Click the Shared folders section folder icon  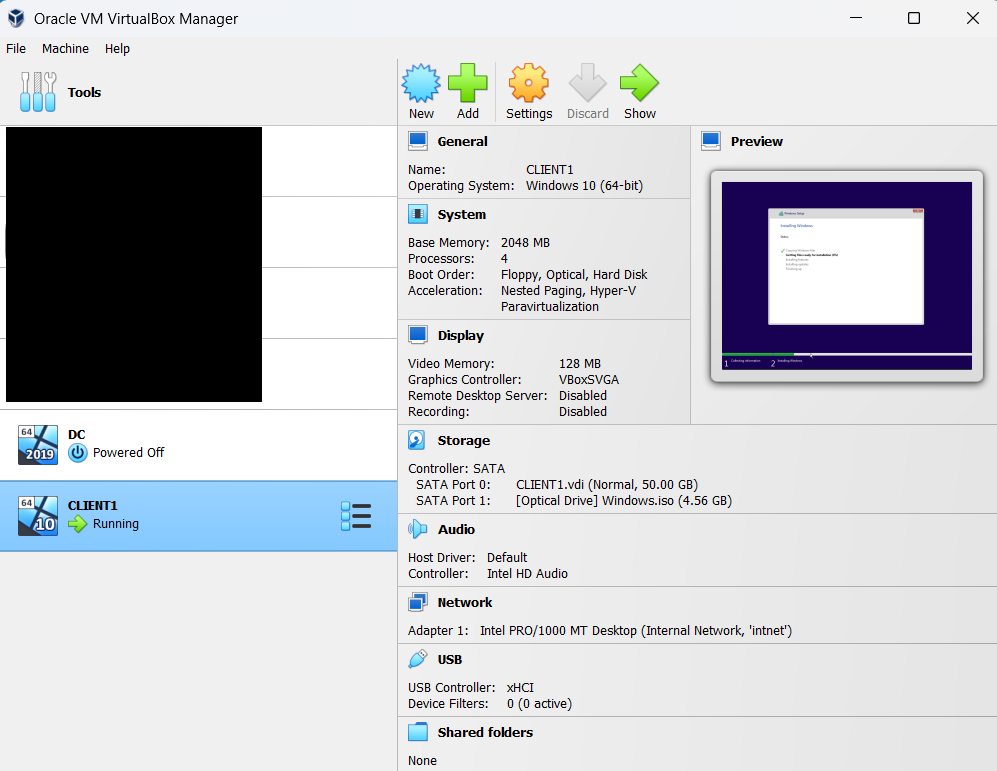[418, 732]
